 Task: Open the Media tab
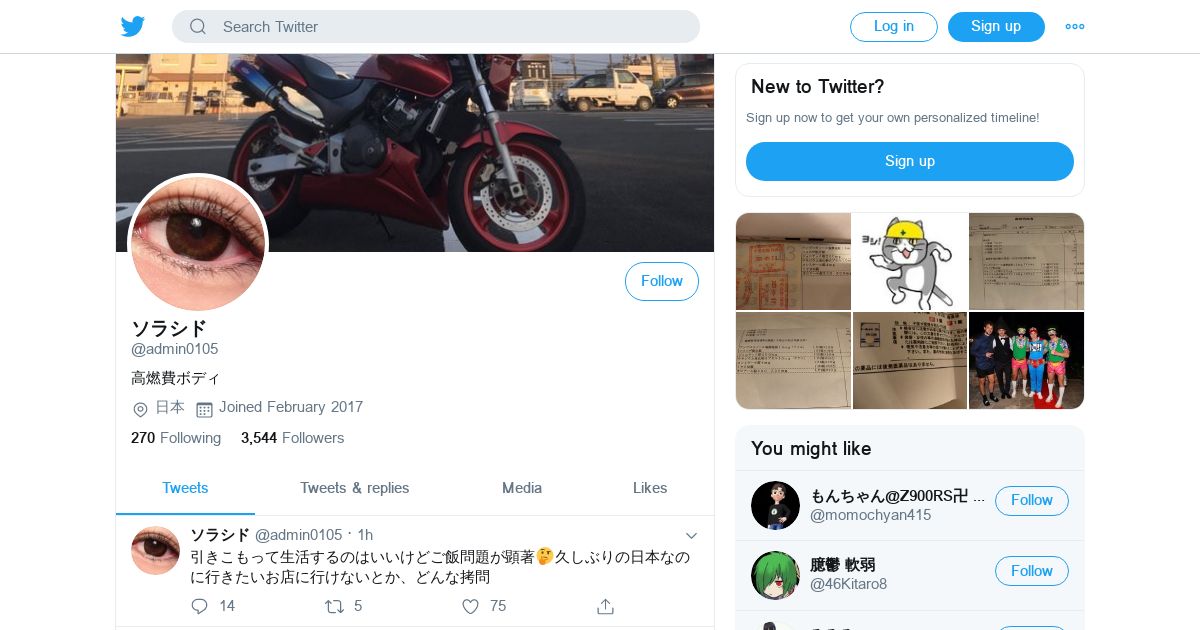pos(522,488)
